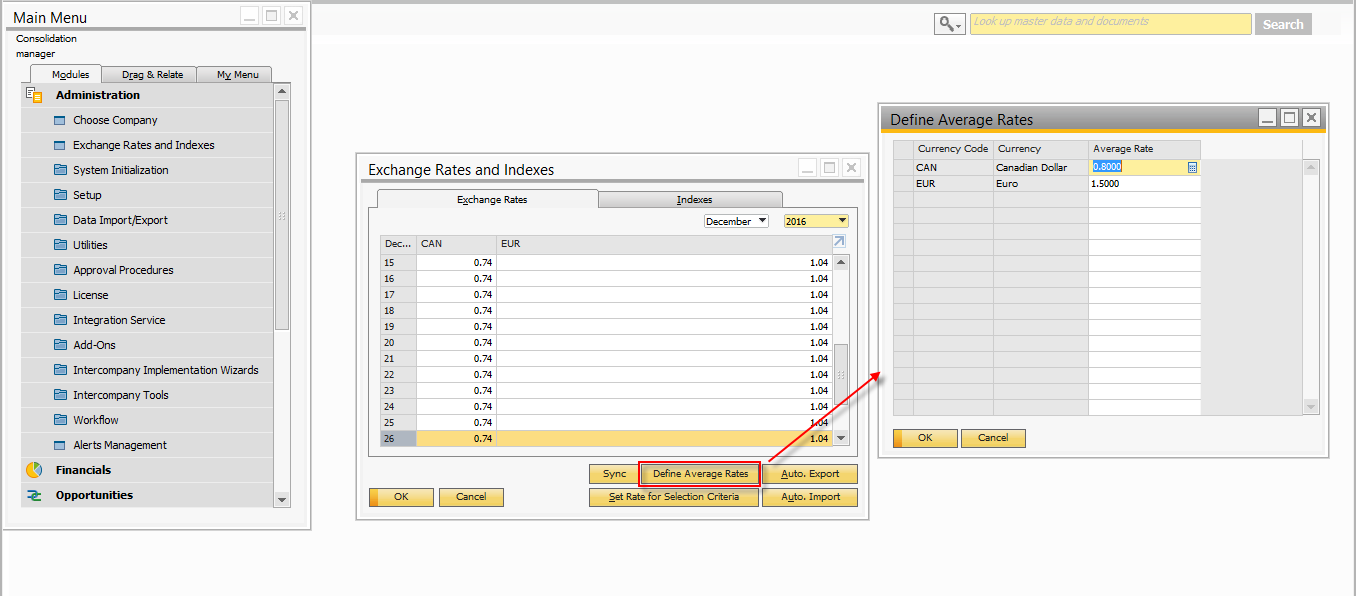This screenshot has width=1356, height=596.
Task: Click Set Rate for Selection Criteria
Action: [674, 497]
